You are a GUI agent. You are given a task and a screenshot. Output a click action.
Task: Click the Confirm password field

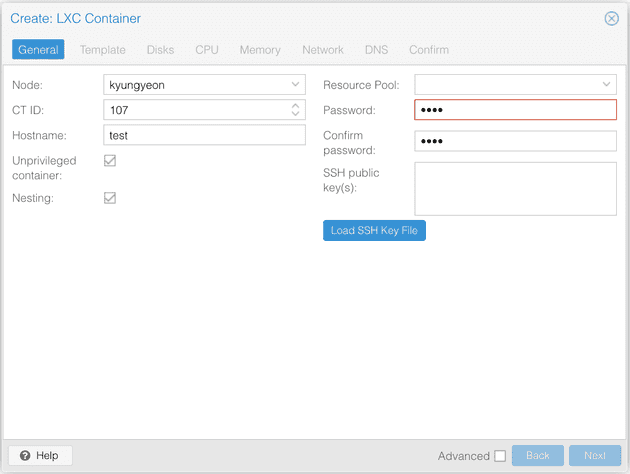515,141
